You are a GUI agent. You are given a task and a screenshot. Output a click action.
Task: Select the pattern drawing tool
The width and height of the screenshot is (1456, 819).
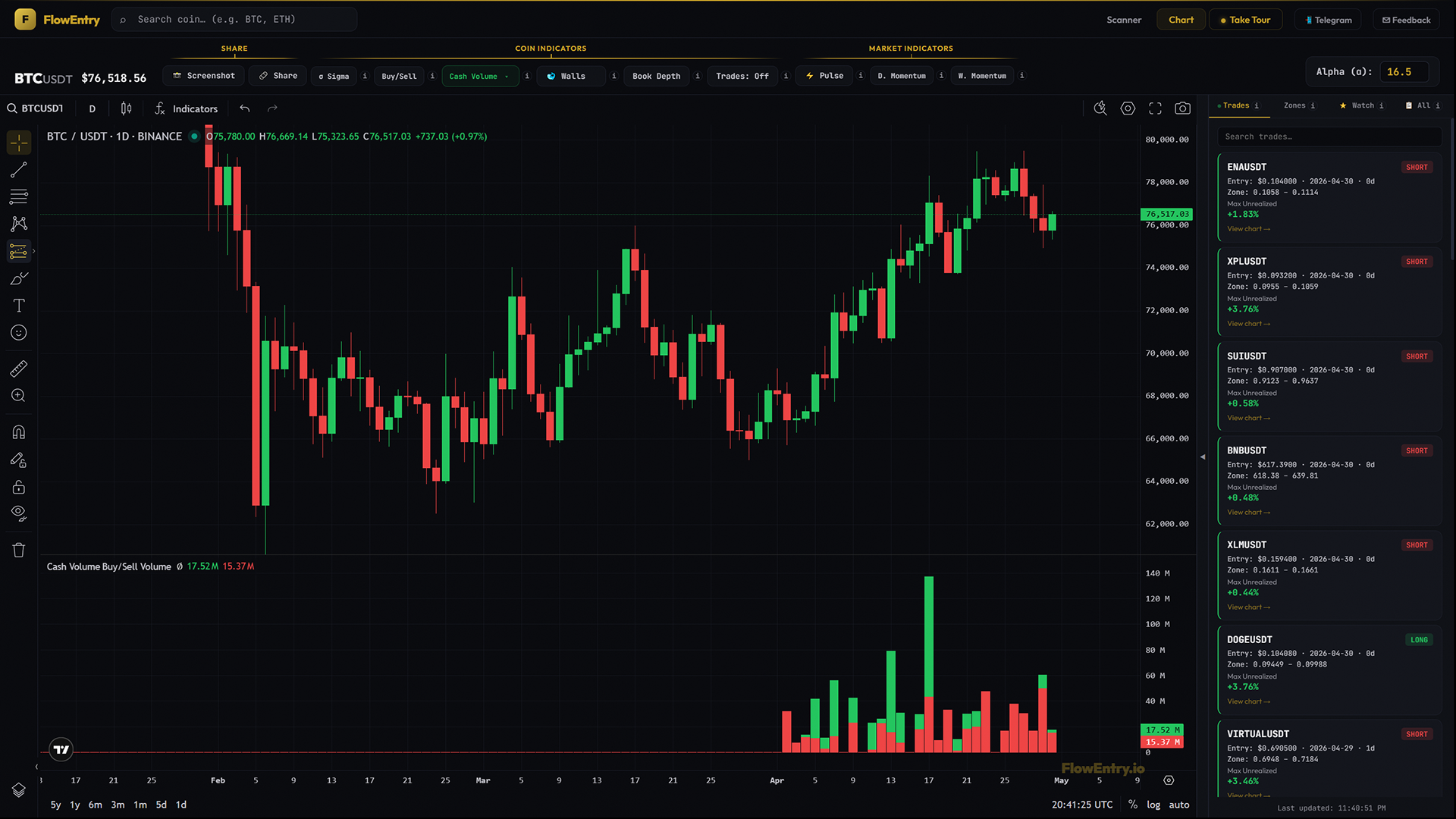(x=19, y=224)
